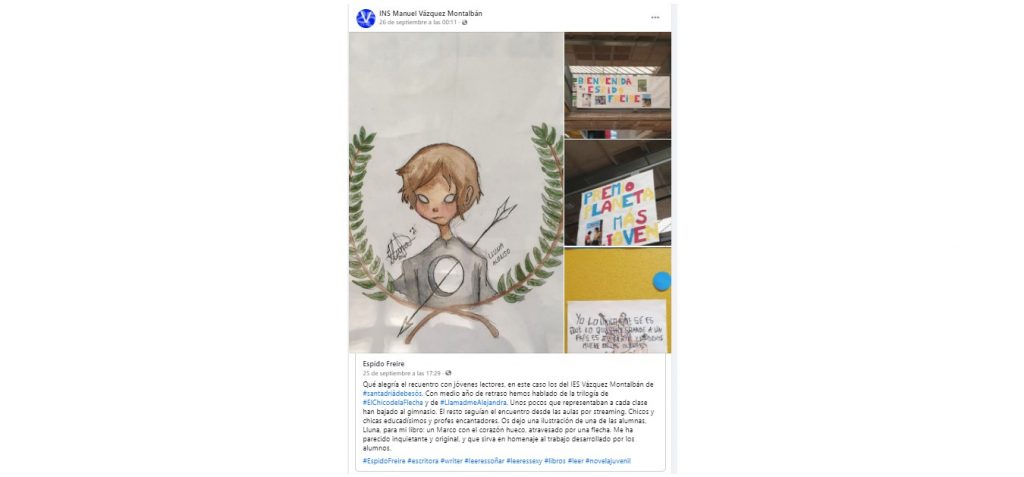The height and width of the screenshot is (477, 1024).
Task: Open the 'Bienvenida Espido Freire' banner photo
Action: coord(618,85)
